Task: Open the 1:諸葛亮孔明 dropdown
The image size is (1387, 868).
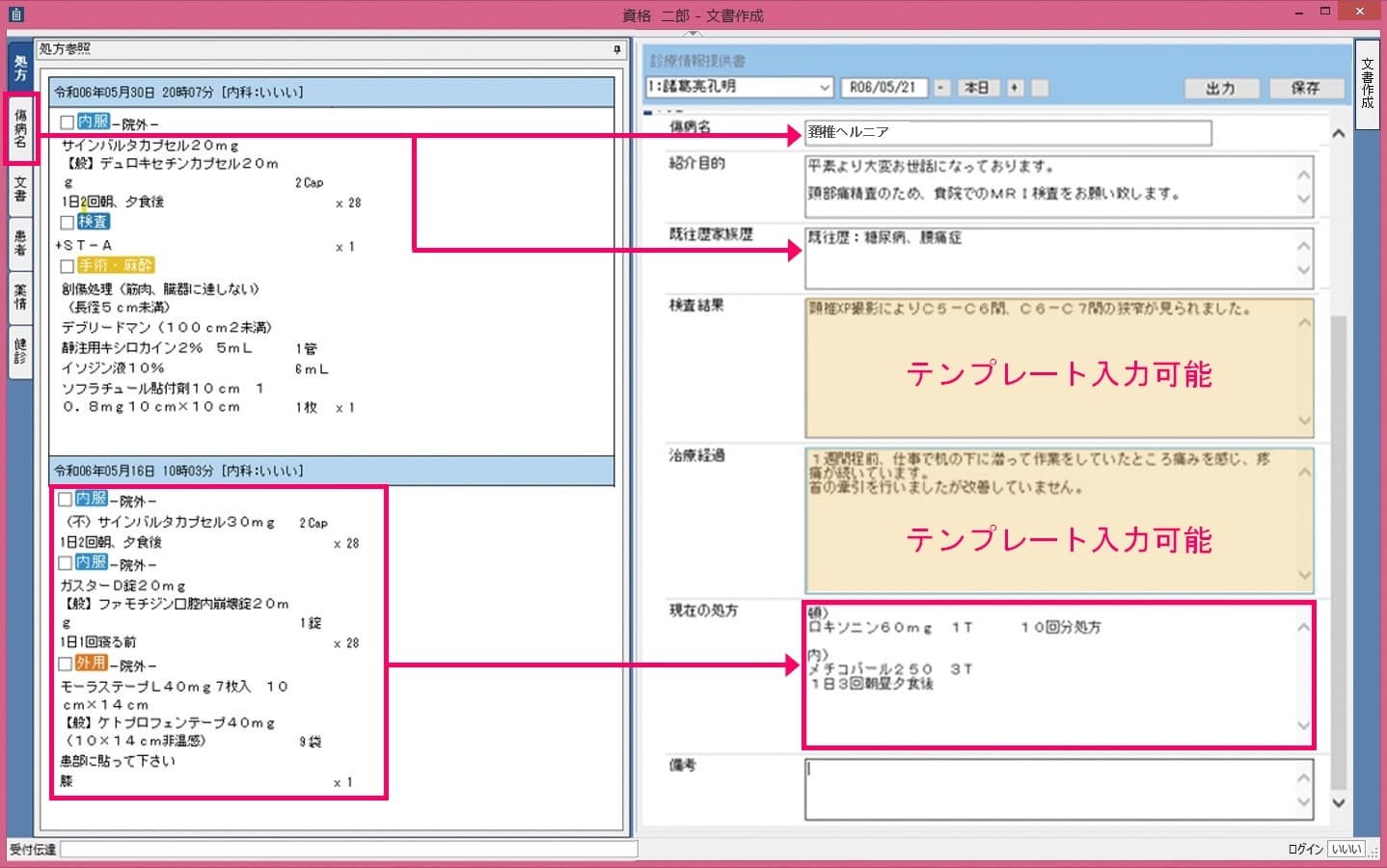Action: 825,88
